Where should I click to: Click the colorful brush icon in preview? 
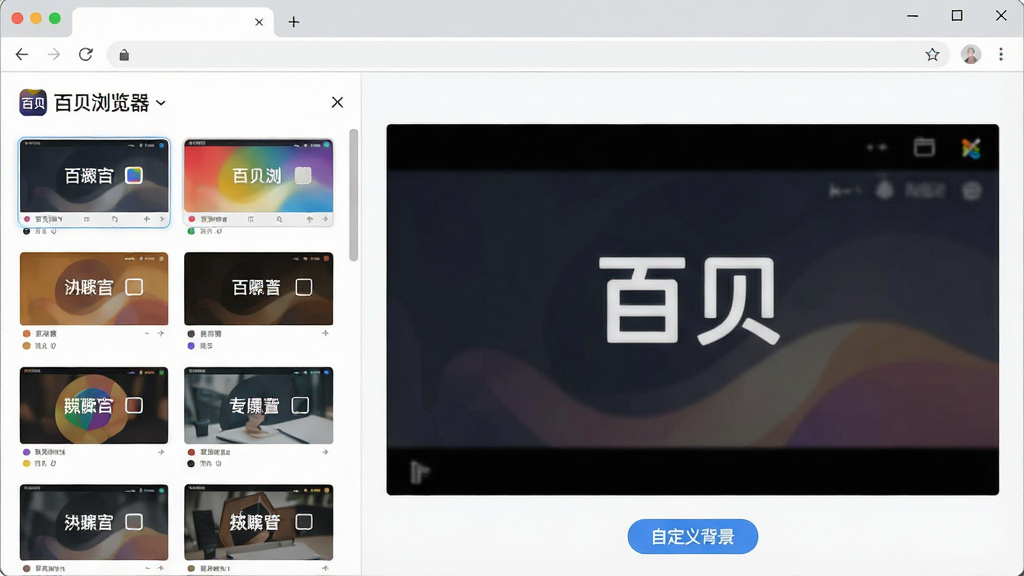pos(971,148)
